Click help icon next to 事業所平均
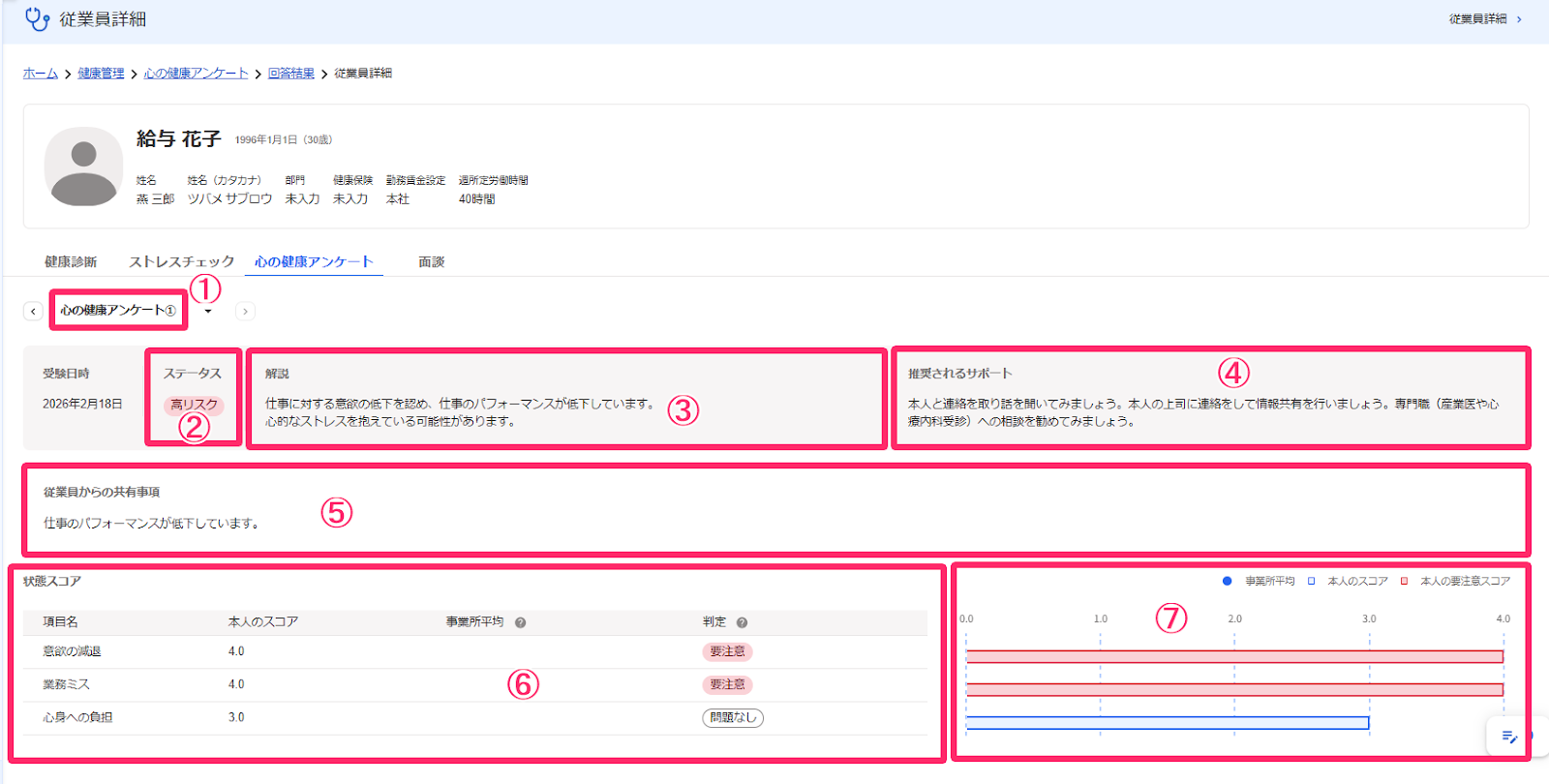Screen dimensions: 1549x784 520,622
